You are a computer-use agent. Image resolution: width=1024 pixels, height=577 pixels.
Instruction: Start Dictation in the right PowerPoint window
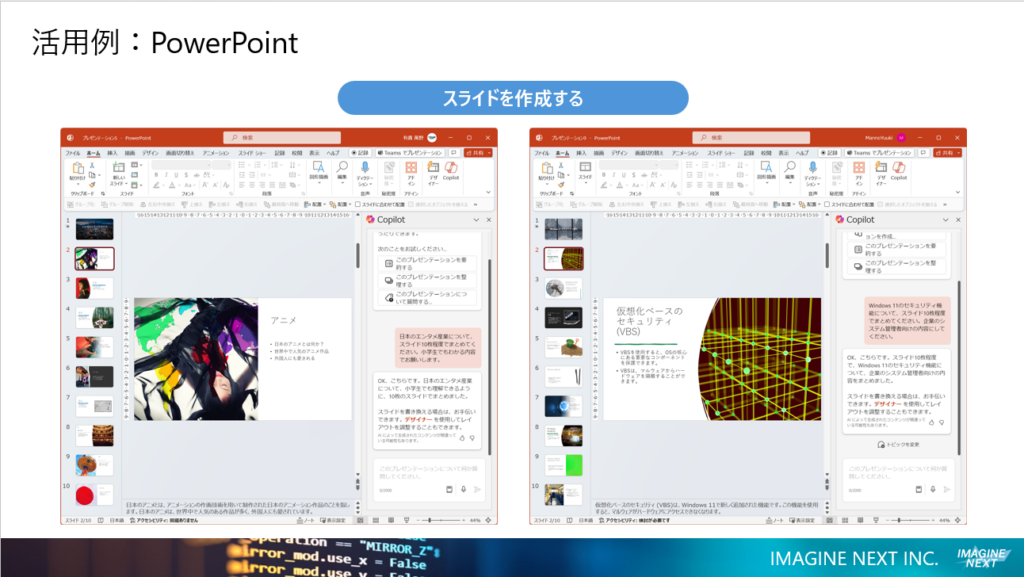click(812, 173)
